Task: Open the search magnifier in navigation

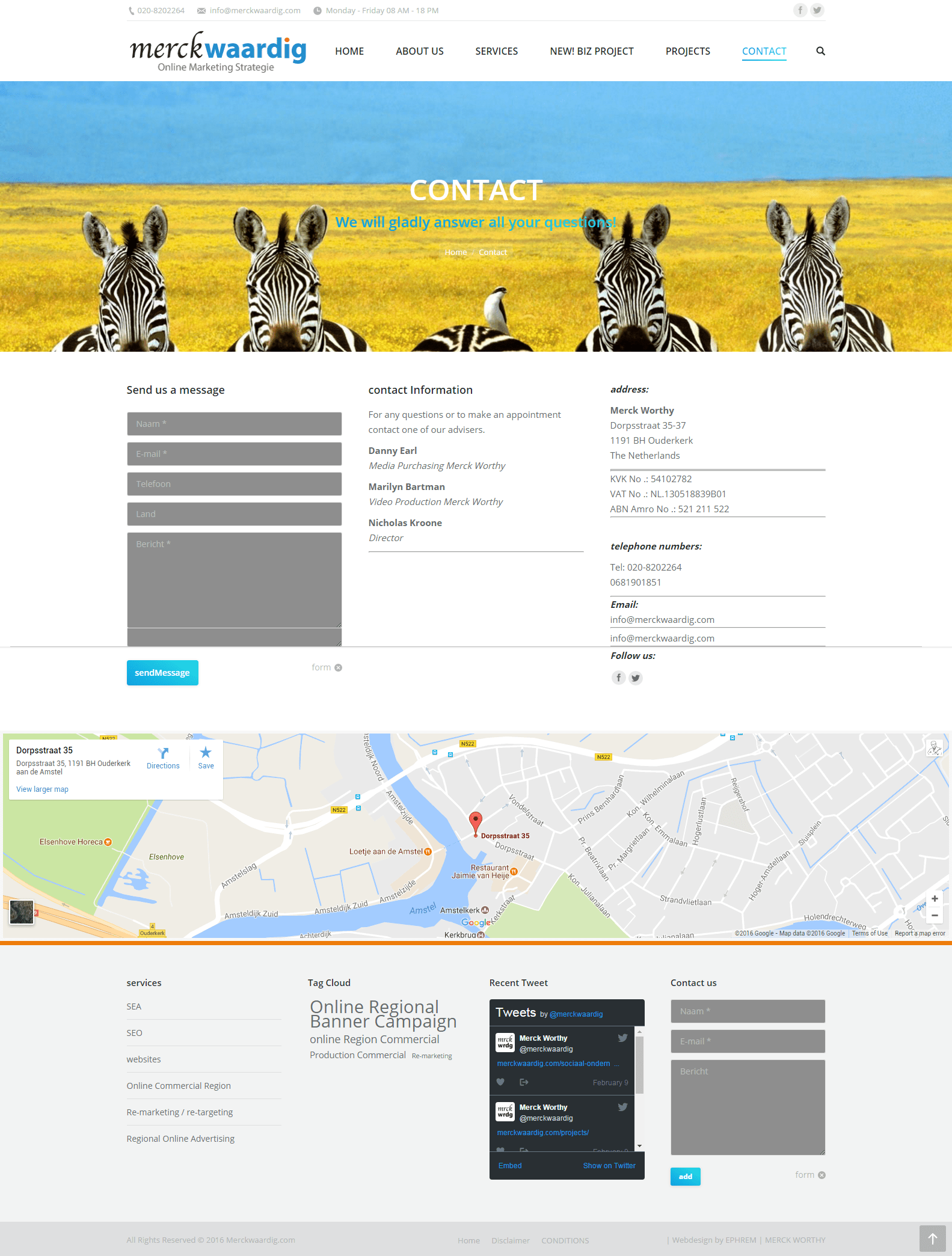Action: tap(820, 51)
